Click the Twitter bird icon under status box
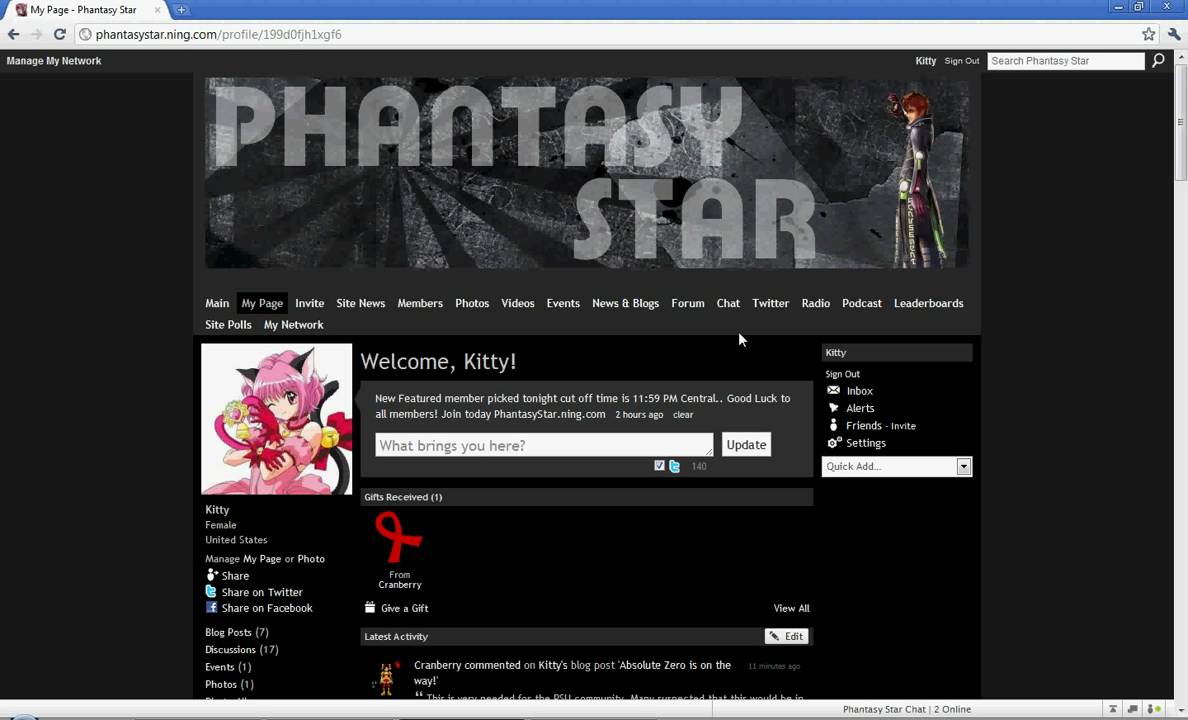 pyautogui.click(x=674, y=466)
